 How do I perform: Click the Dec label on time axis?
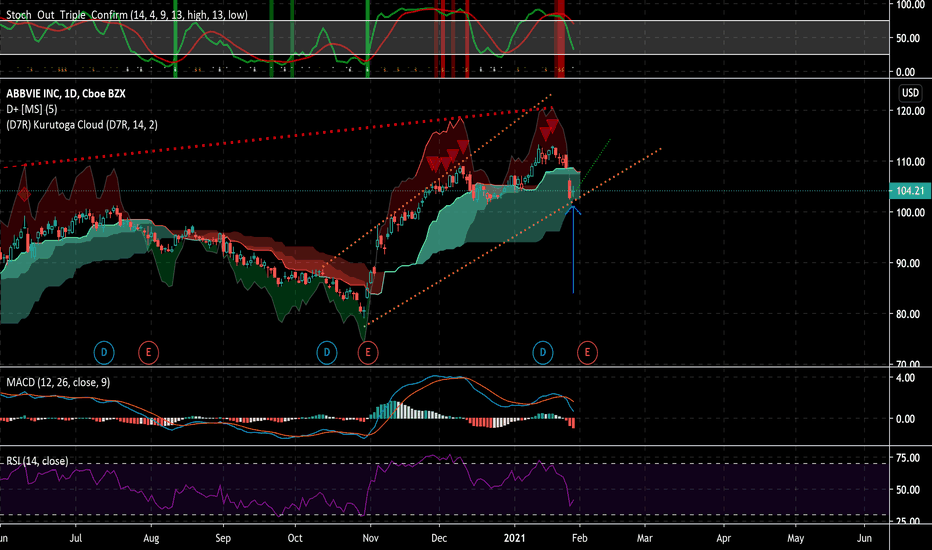[439, 538]
